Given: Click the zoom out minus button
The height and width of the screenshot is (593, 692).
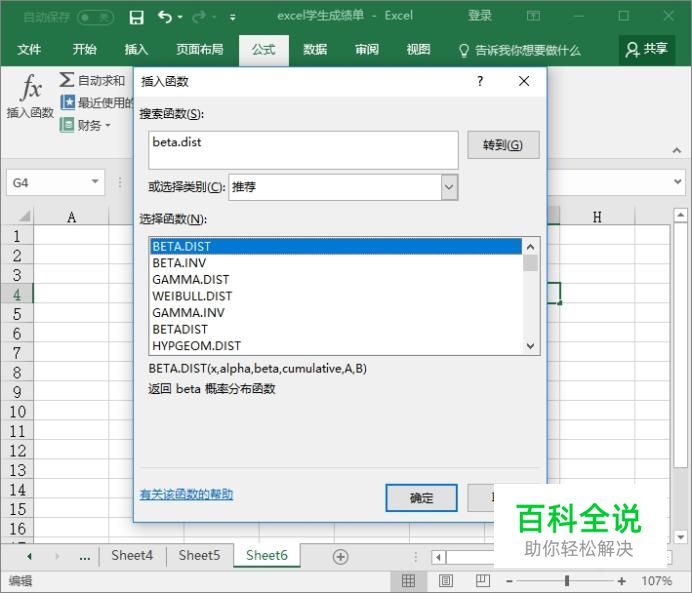Looking at the screenshot, I should pyautogui.click(x=509, y=581).
